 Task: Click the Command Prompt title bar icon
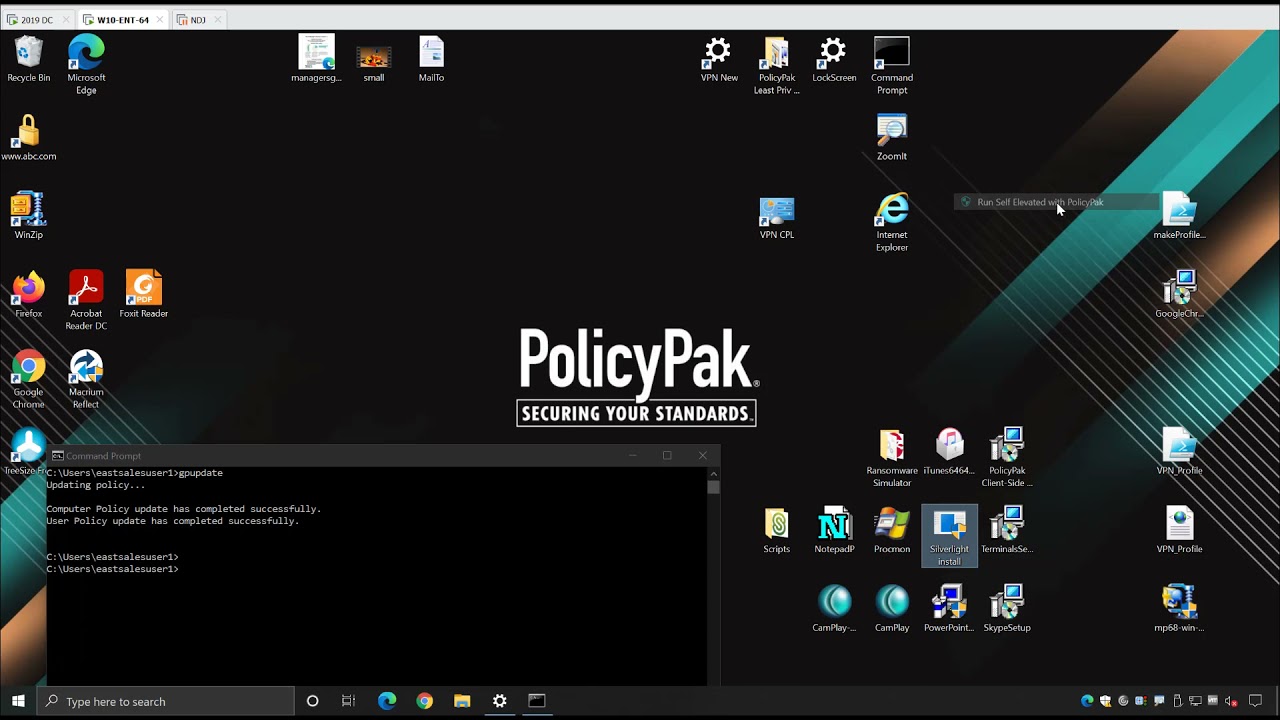coord(57,456)
